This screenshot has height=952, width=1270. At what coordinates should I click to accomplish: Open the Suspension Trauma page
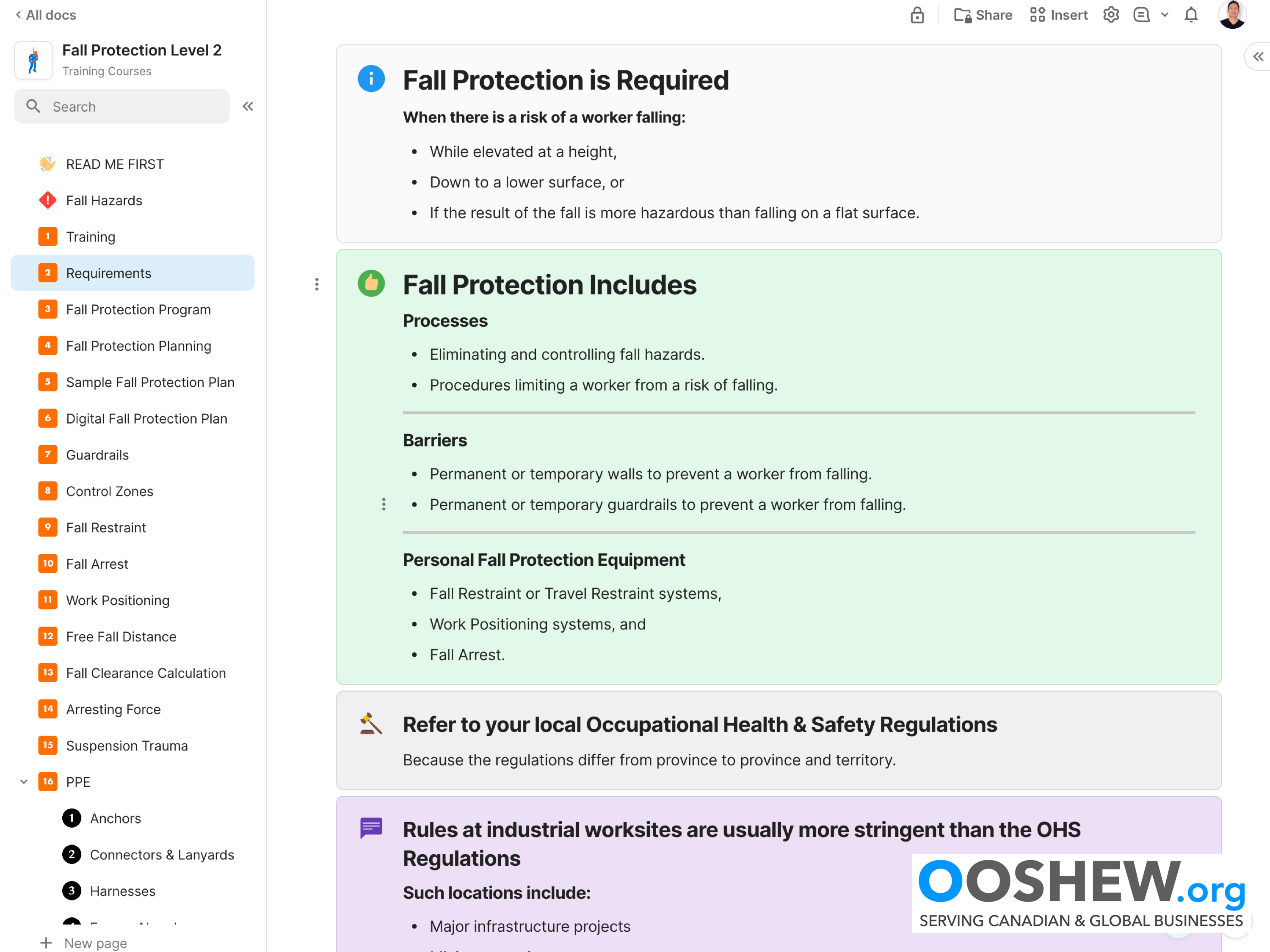click(x=127, y=746)
